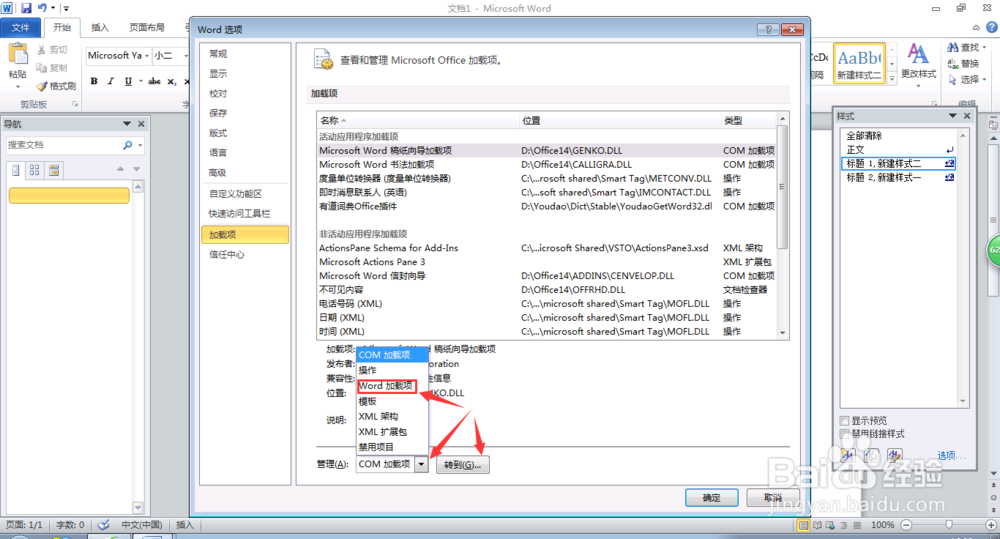Click the Change Styles (更改样式) icon

(x=918, y=55)
